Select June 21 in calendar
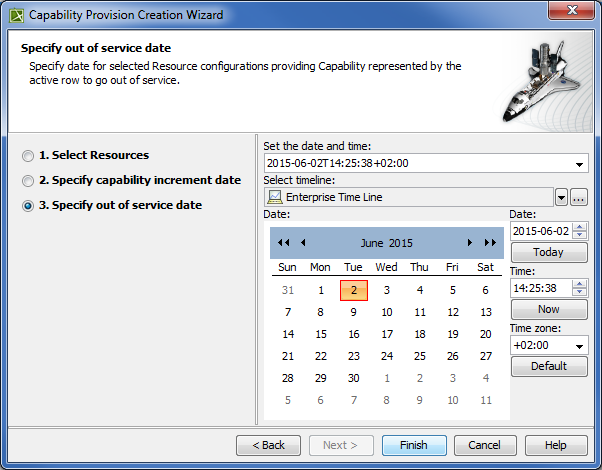602x470 pixels. [288, 356]
